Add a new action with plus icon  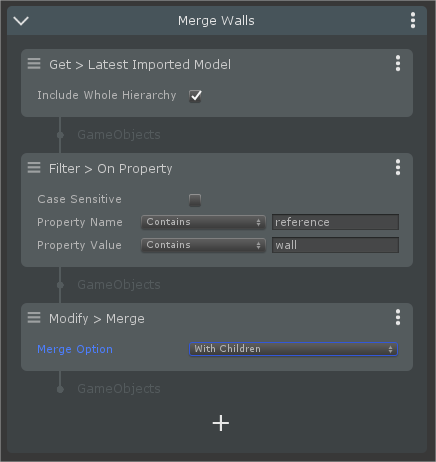click(x=221, y=423)
